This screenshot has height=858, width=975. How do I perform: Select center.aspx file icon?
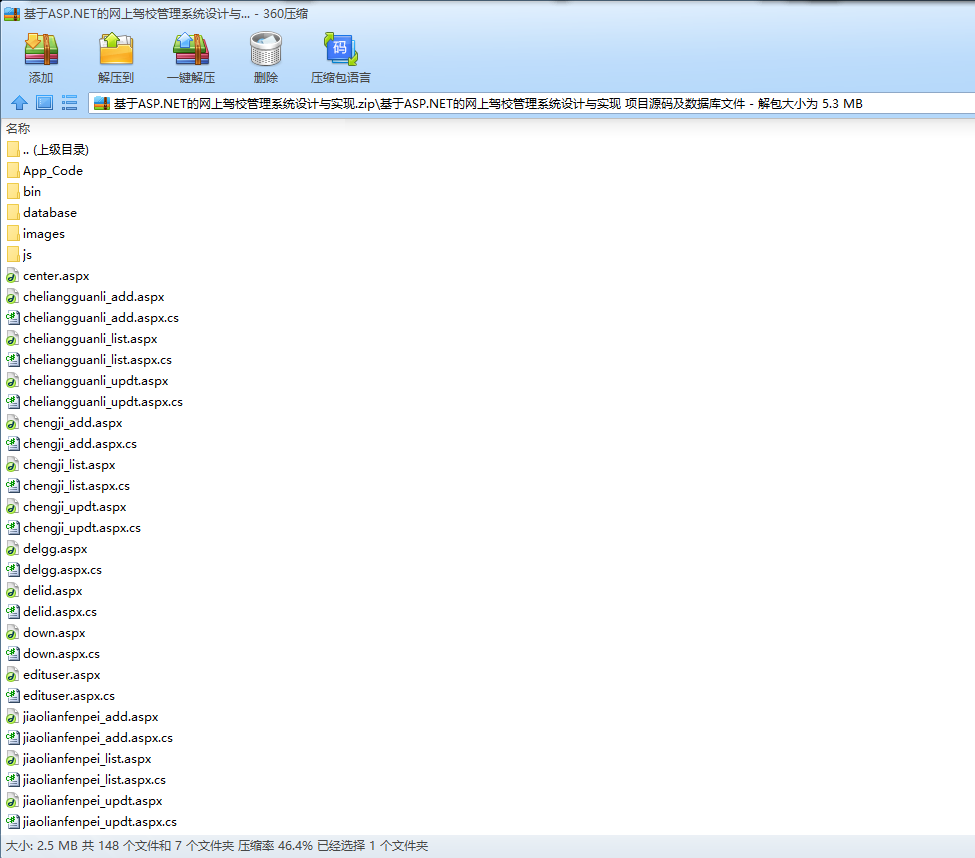coord(12,276)
